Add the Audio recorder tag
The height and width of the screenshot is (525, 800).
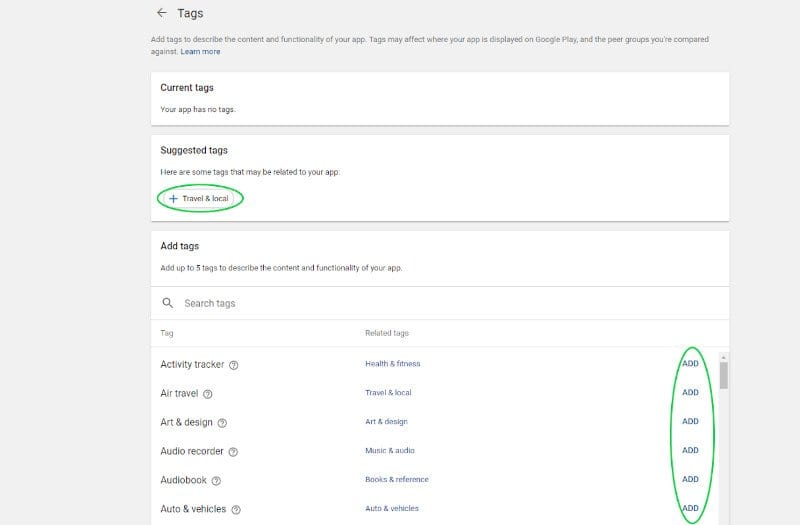click(690, 450)
